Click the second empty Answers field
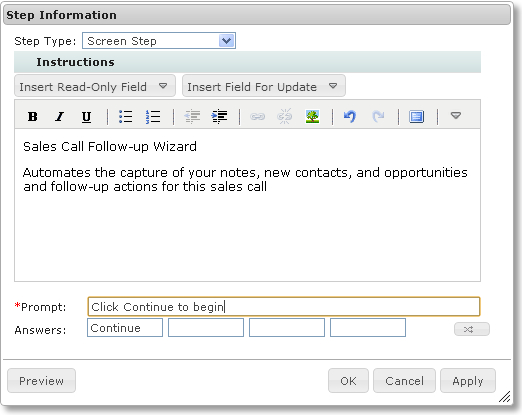This screenshot has width=522, height=415. coord(287,328)
